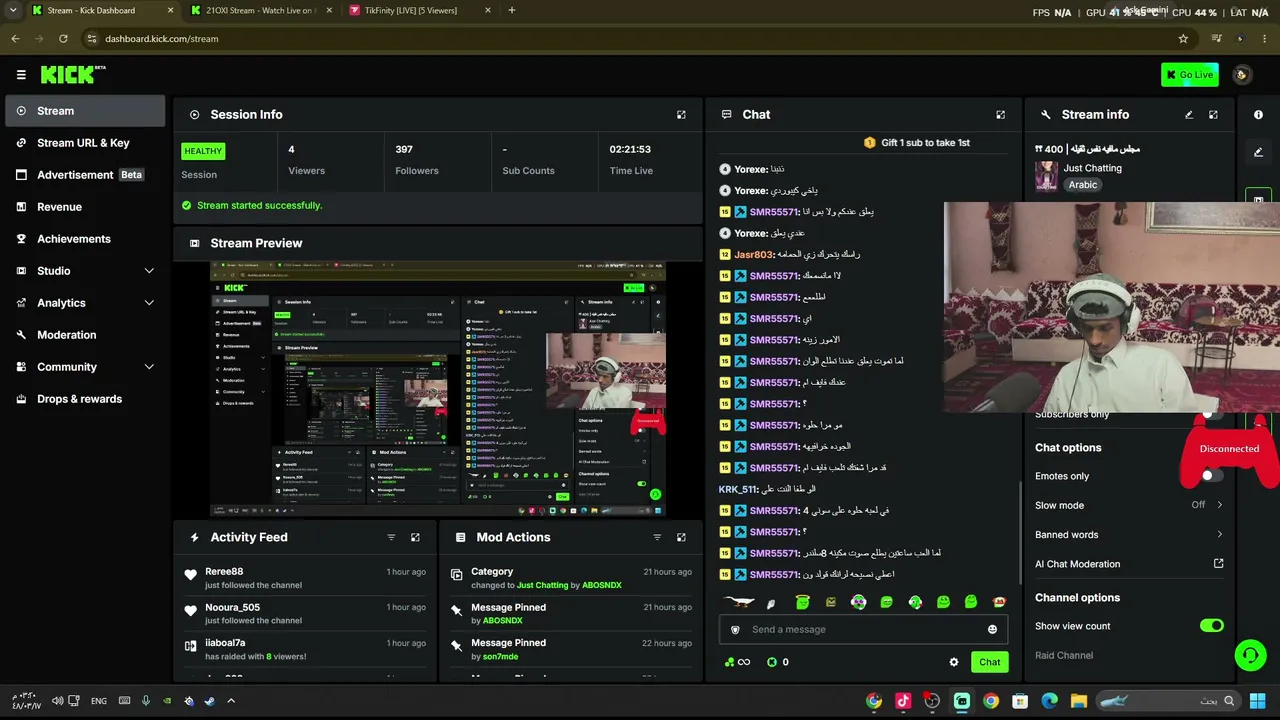The width and height of the screenshot is (1280, 720).
Task: Open OBS Studio from the taskbar
Action: [932, 701]
